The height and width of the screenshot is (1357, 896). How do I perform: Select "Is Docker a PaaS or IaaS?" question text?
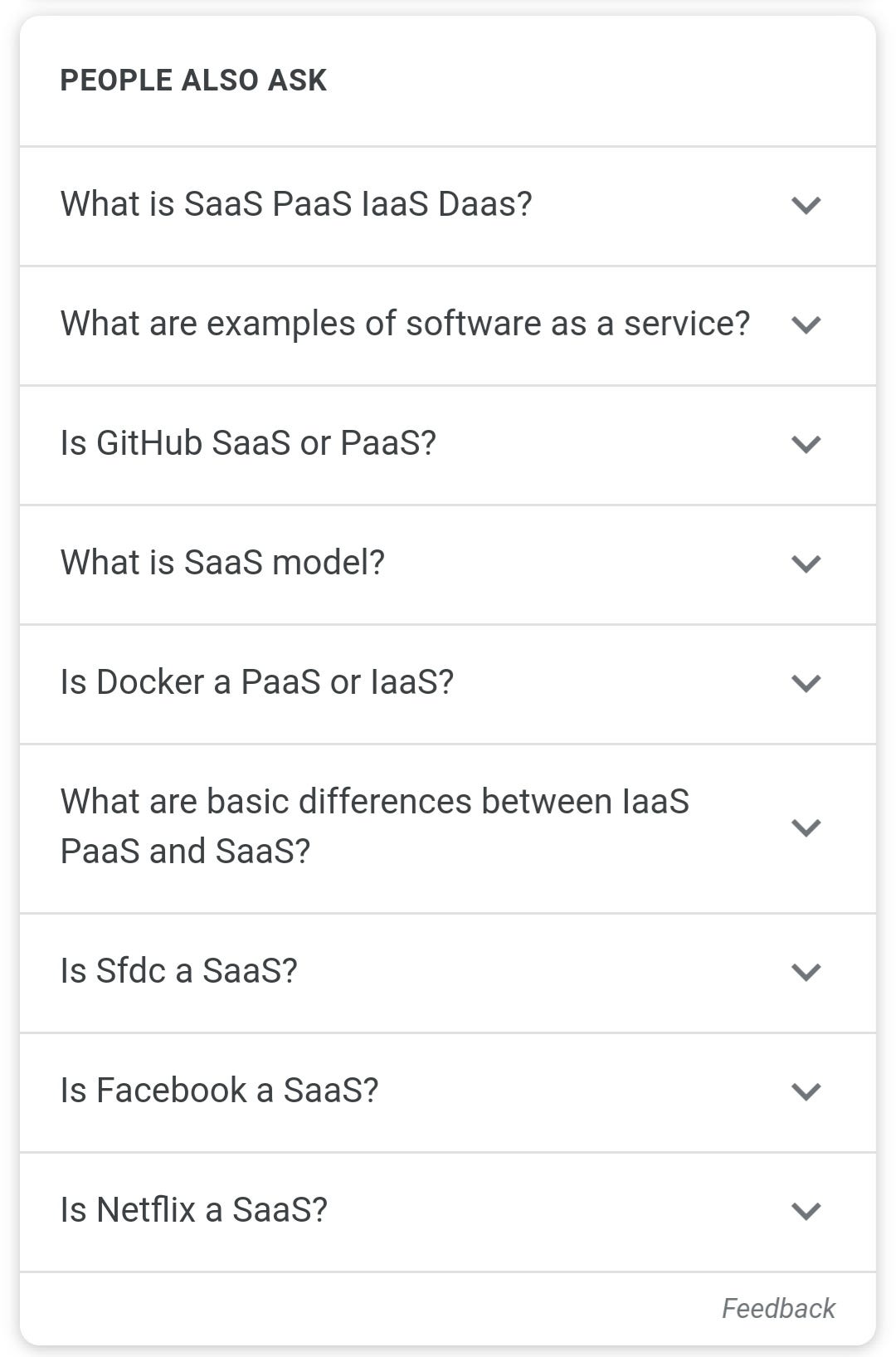[x=257, y=682]
